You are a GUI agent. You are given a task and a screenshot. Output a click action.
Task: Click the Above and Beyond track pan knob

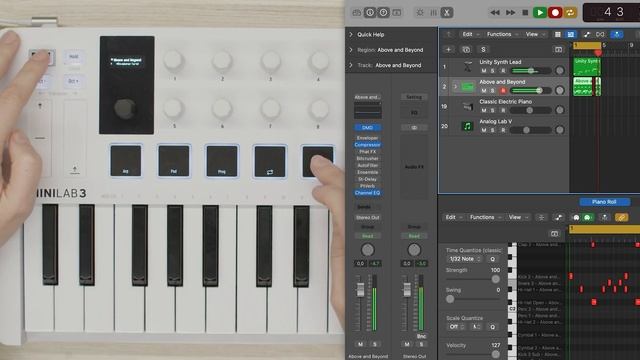(x=560, y=91)
